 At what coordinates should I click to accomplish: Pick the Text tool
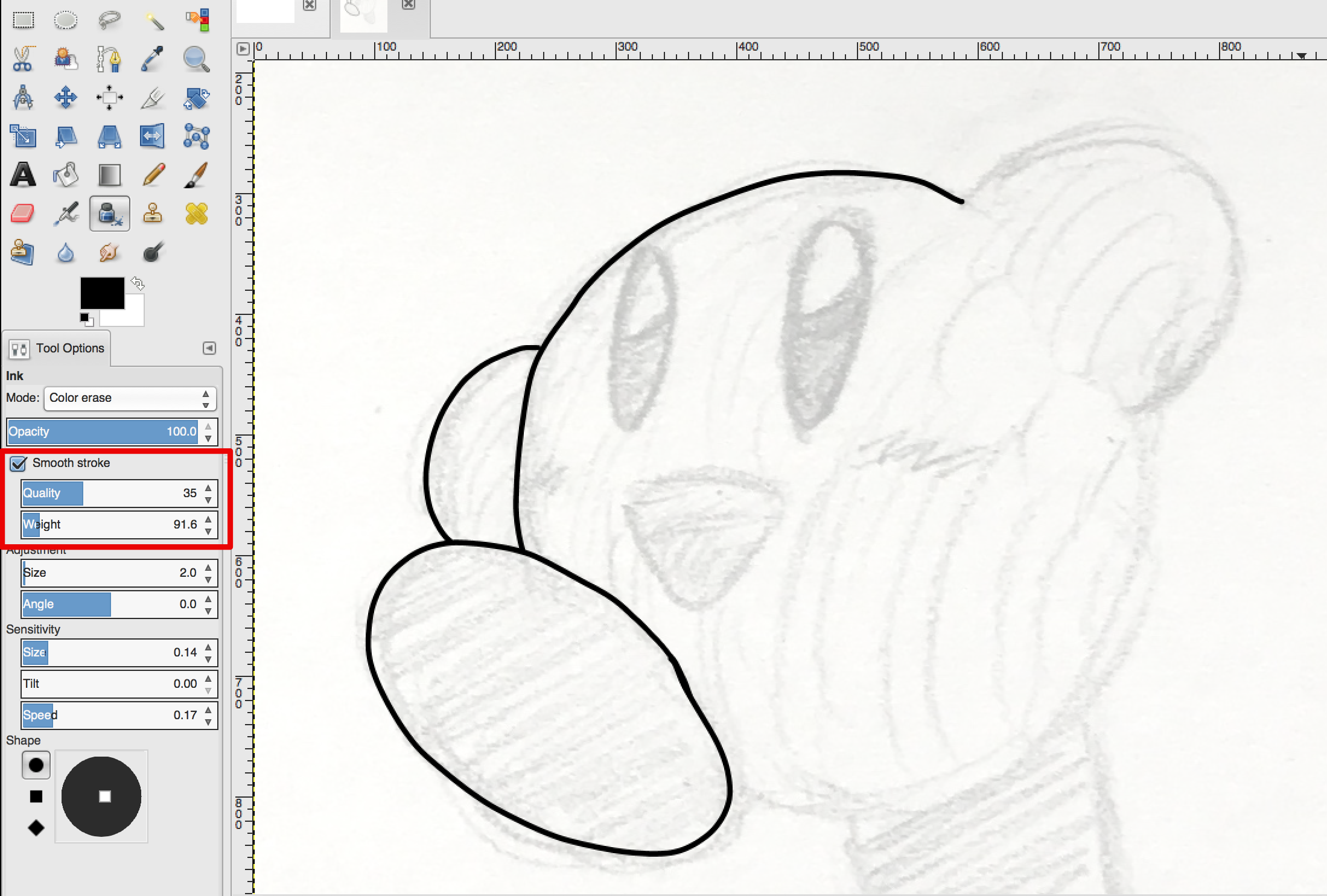pyautogui.click(x=23, y=175)
